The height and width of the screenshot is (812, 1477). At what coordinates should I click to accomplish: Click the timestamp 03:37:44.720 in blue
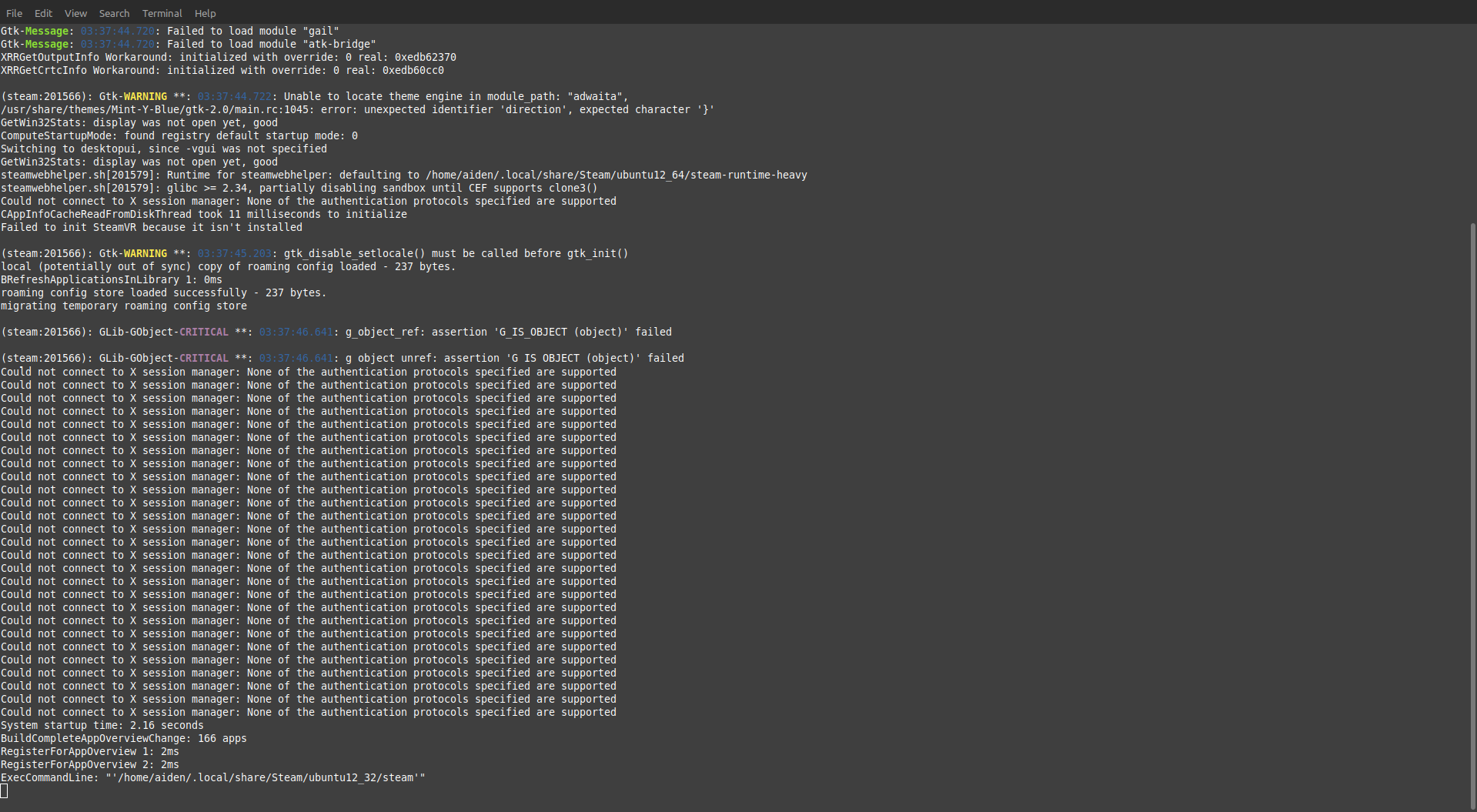click(117, 31)
